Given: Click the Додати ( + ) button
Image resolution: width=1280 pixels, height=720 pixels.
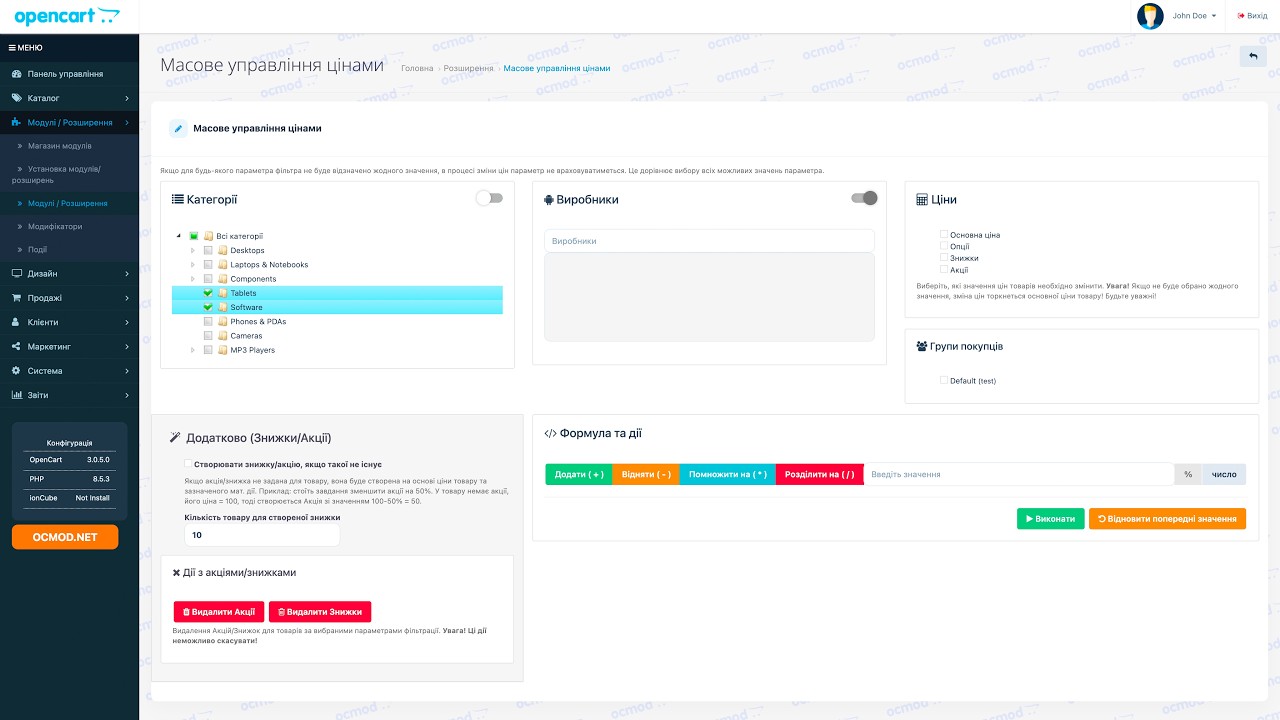Looking at the screenshot, I should (x=579, y=474).
